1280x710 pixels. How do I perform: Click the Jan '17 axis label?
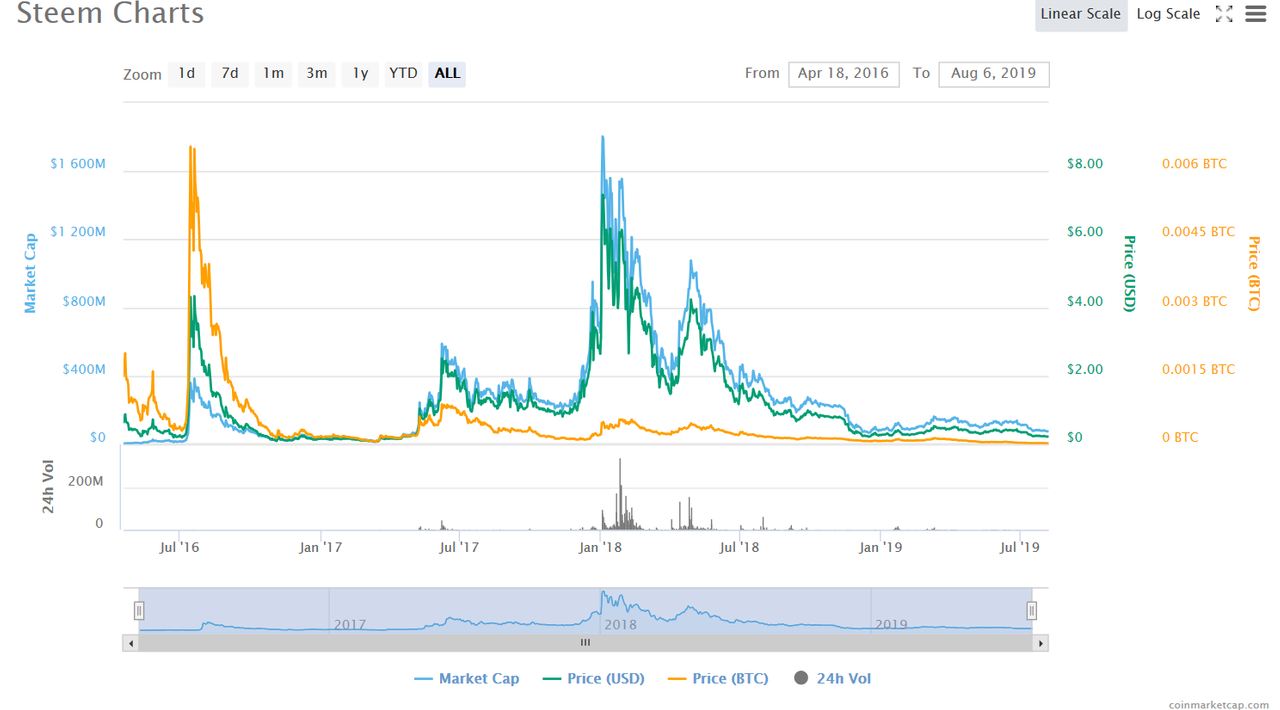(321, 546)
